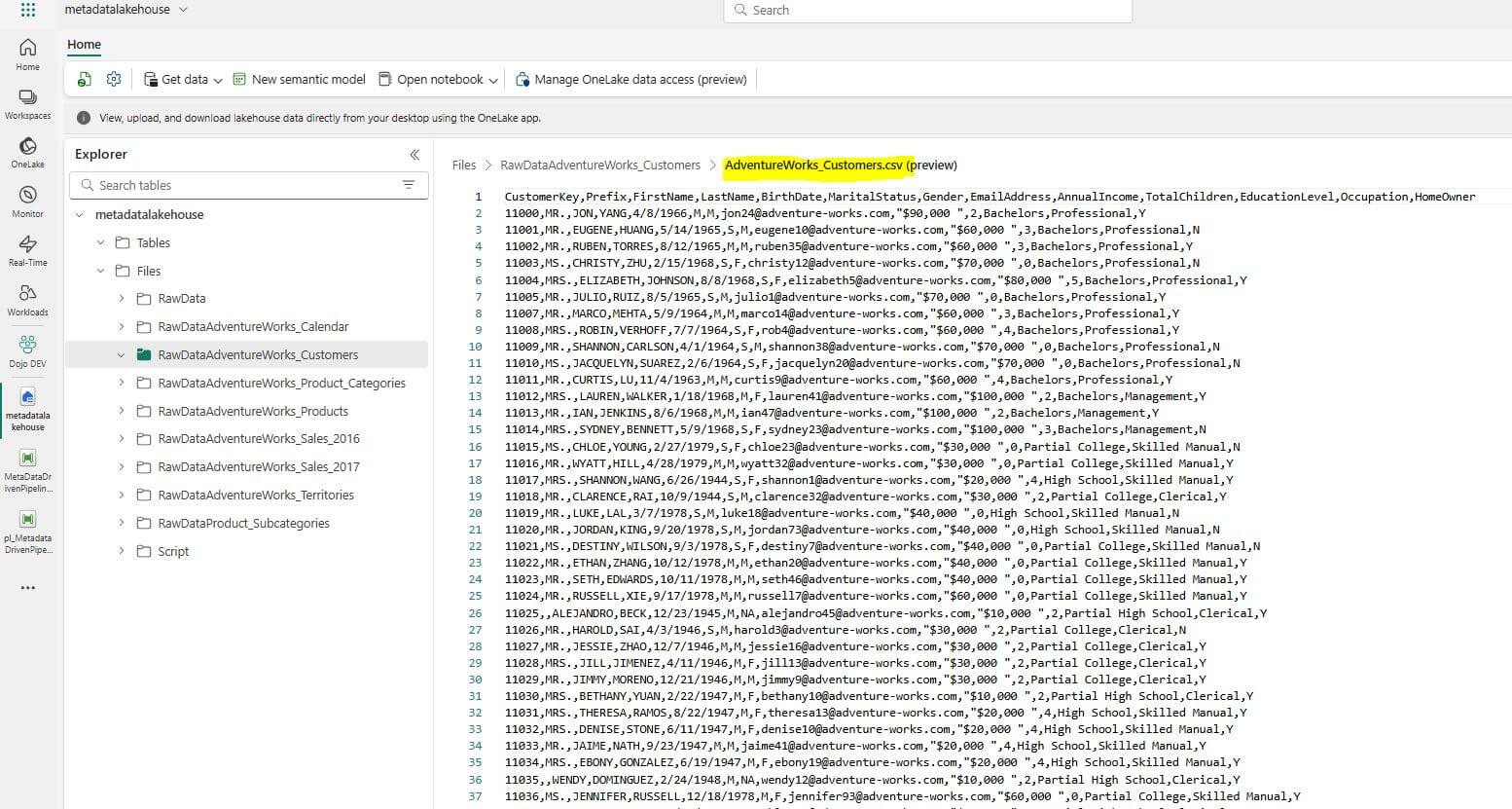The width and height of the screenshot is (1512, 809).
Task: Select the RawDataAdventureWorks_Sales_2016 folder name
Action: pyautogui.click(x=259, y=439)
